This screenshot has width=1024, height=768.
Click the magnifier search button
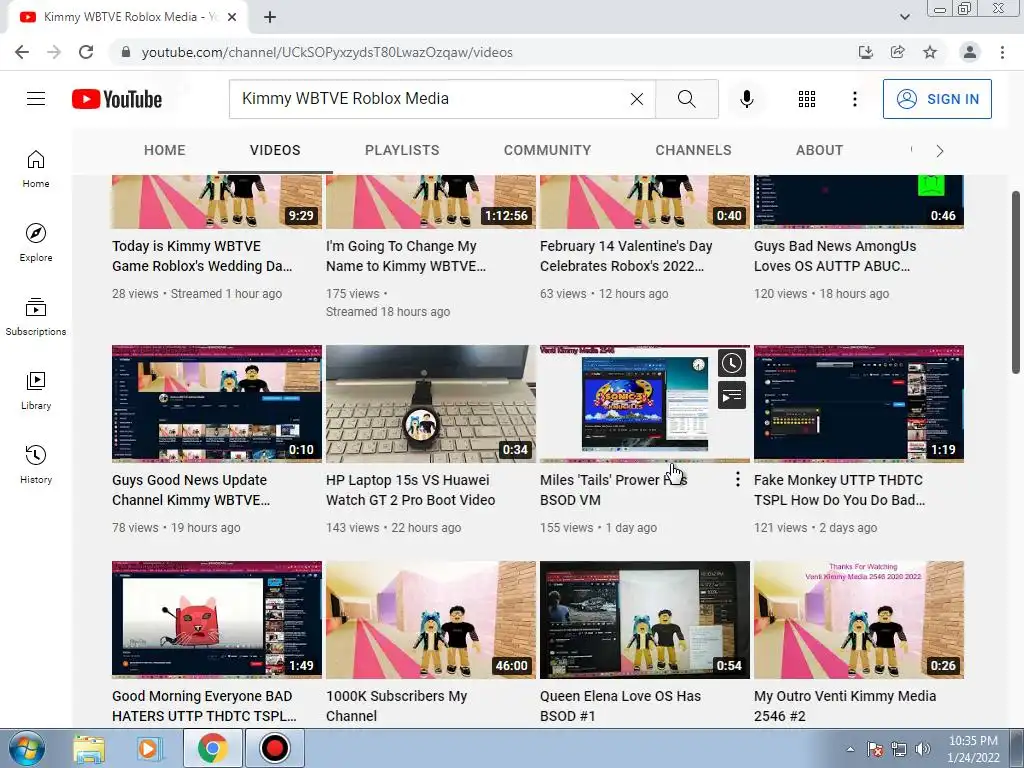coord(686,99)
